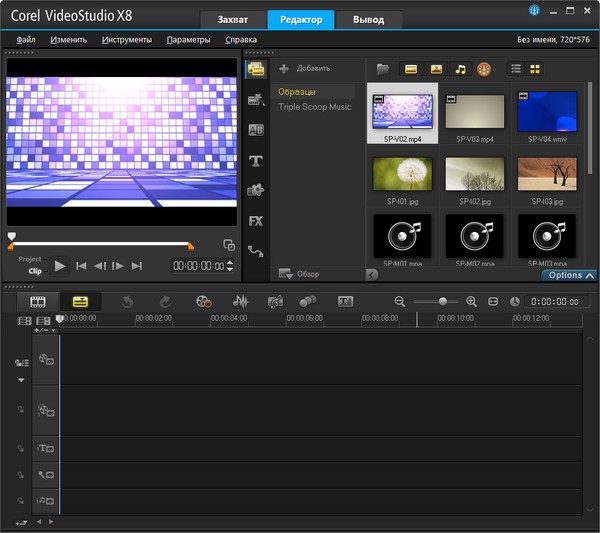The height and width of the screenshot is (533, 600).
Task: Toggle audio files visibility in library
Action: pos(461,69)
